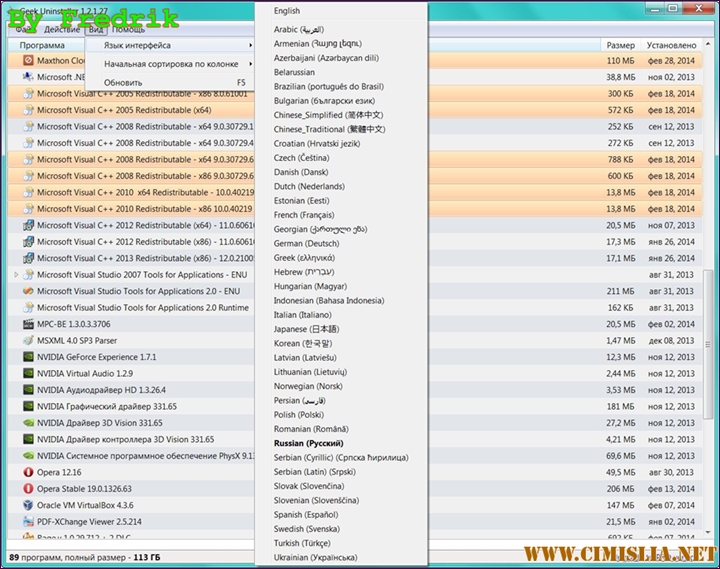Click the PDF-XChange Viewer icon
This screenshot has width=720, height=569.
(x=27, y=522)
